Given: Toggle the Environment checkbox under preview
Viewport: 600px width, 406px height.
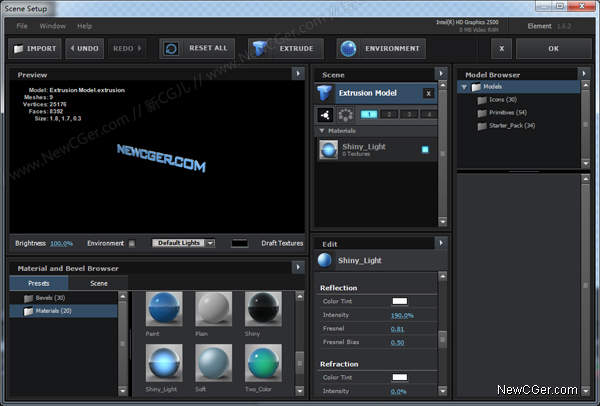Looking at the screenshot, I should [132, 243].
